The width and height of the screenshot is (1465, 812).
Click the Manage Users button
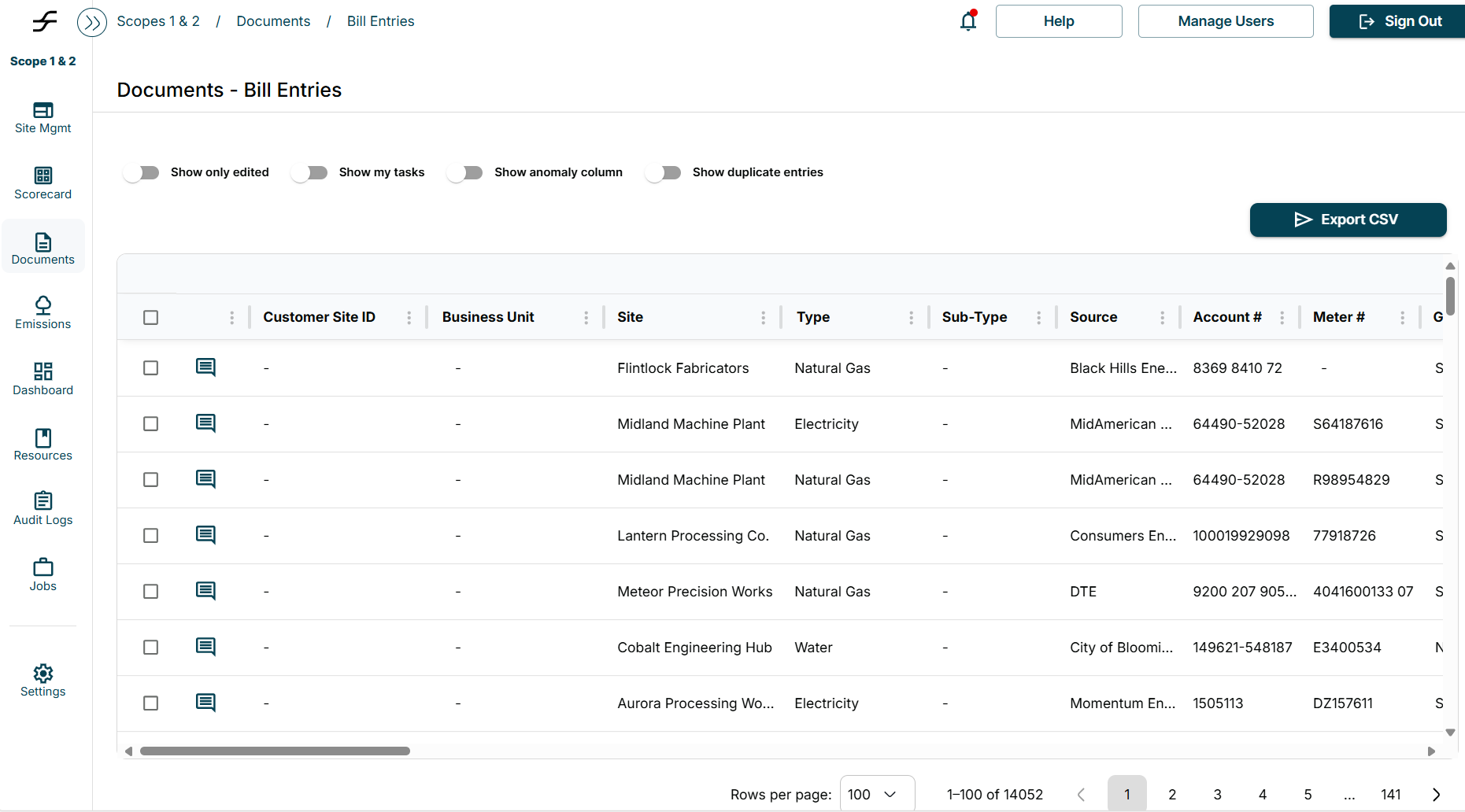click(x=1225, y=21)
